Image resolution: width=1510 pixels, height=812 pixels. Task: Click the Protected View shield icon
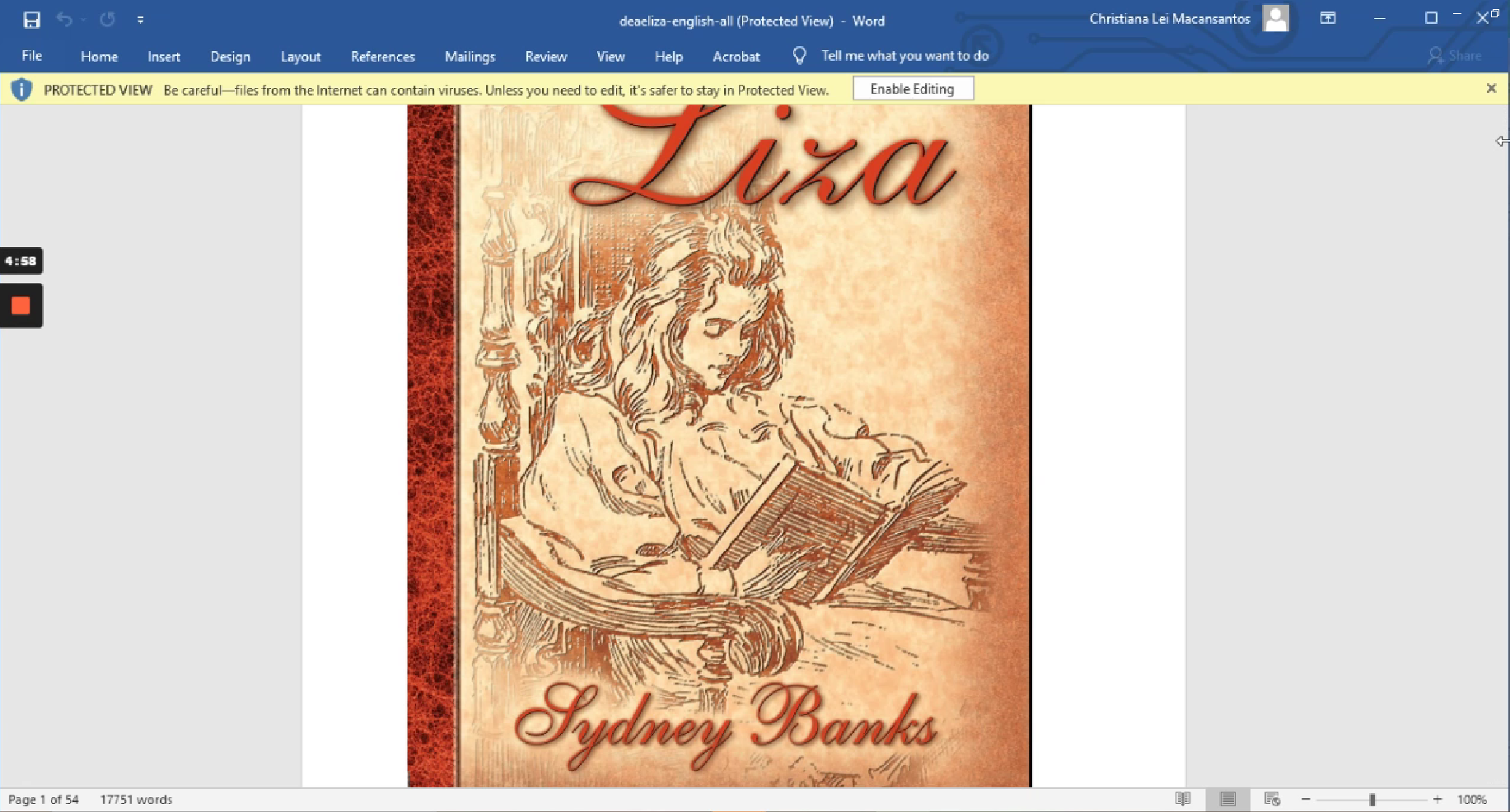click(21, 90)
